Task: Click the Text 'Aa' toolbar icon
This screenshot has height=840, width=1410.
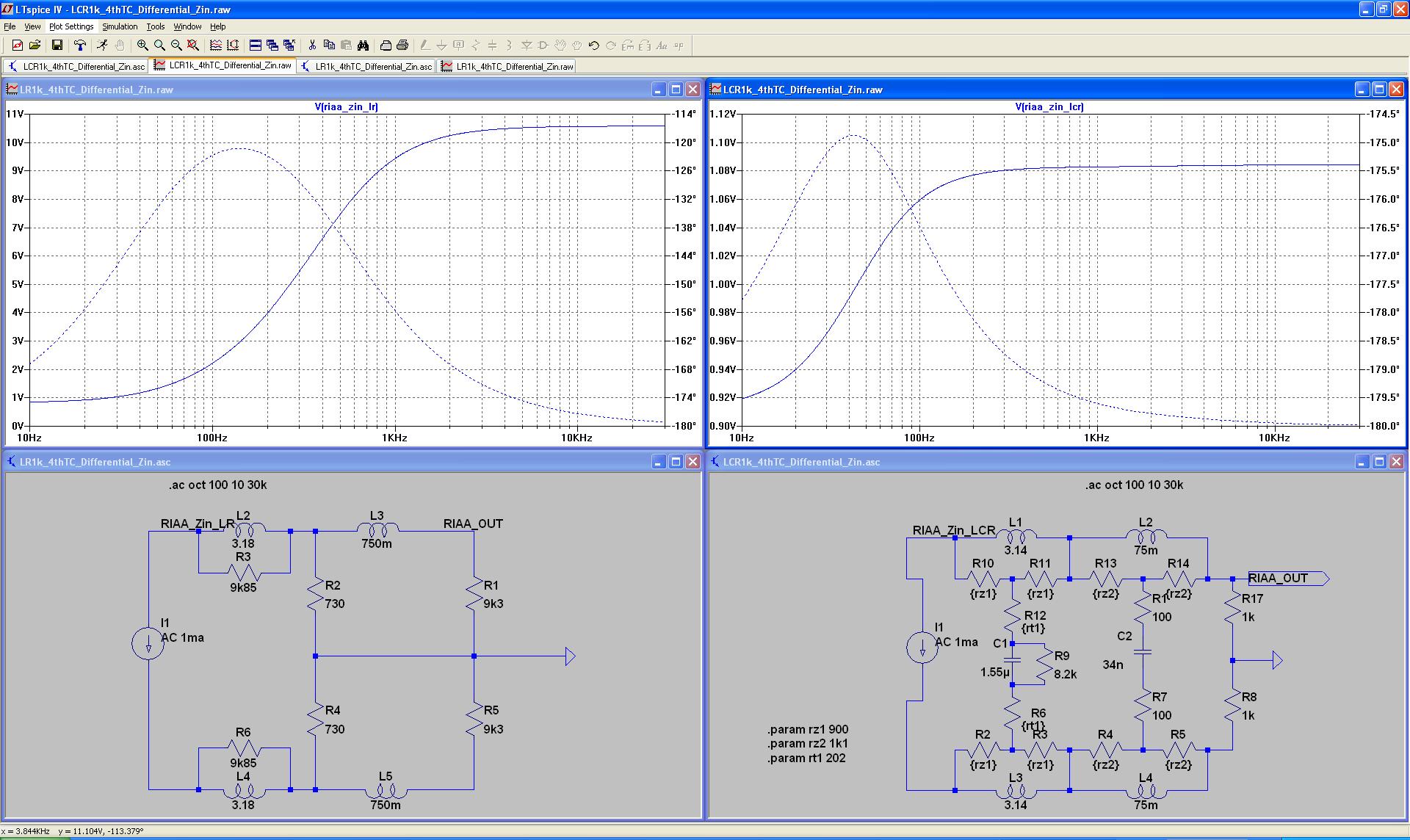Action: coord(662,46)
